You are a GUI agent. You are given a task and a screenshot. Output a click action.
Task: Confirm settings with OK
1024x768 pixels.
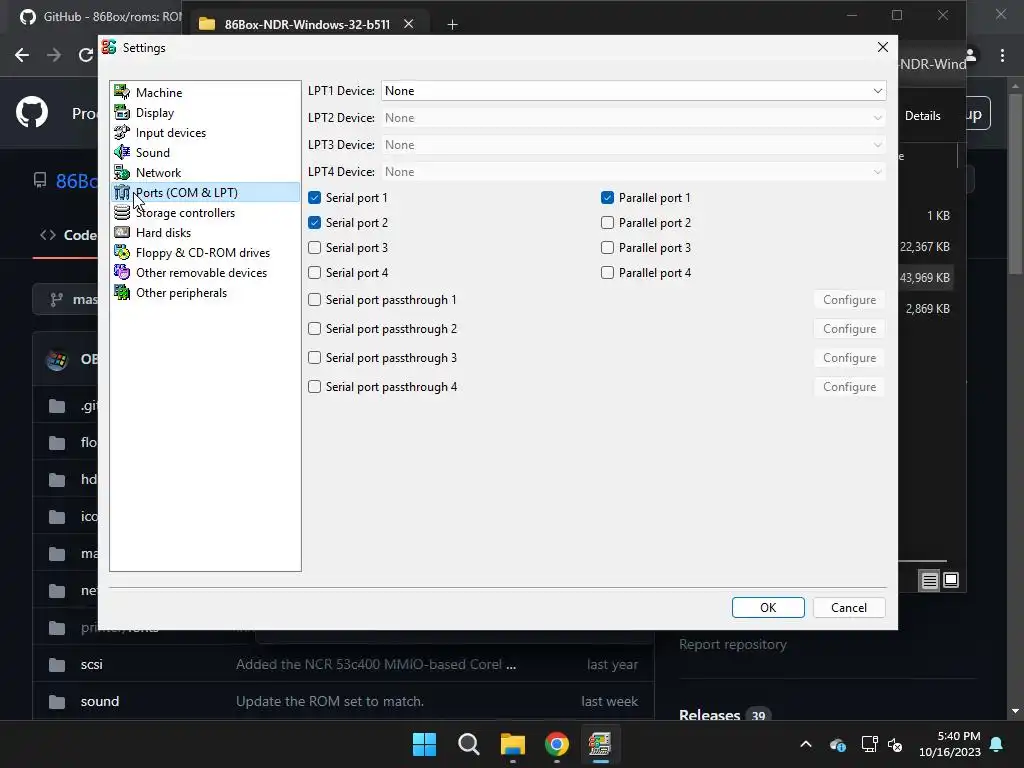tap(768, 607)
